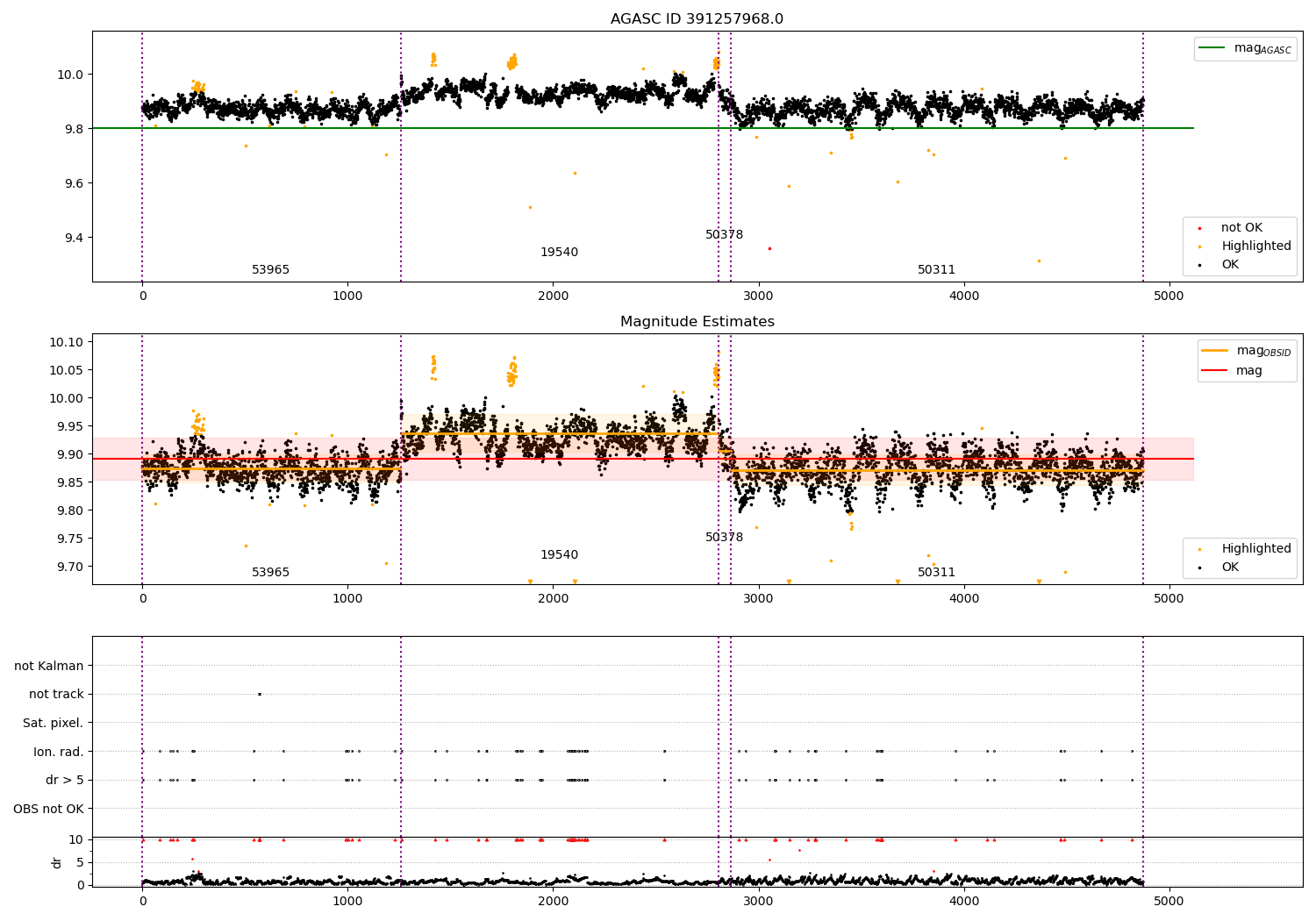This screenshot has width=1316, height=921.
Task: Click the 'AGASC ID 391257968.0' title
Action: point(697,19)
